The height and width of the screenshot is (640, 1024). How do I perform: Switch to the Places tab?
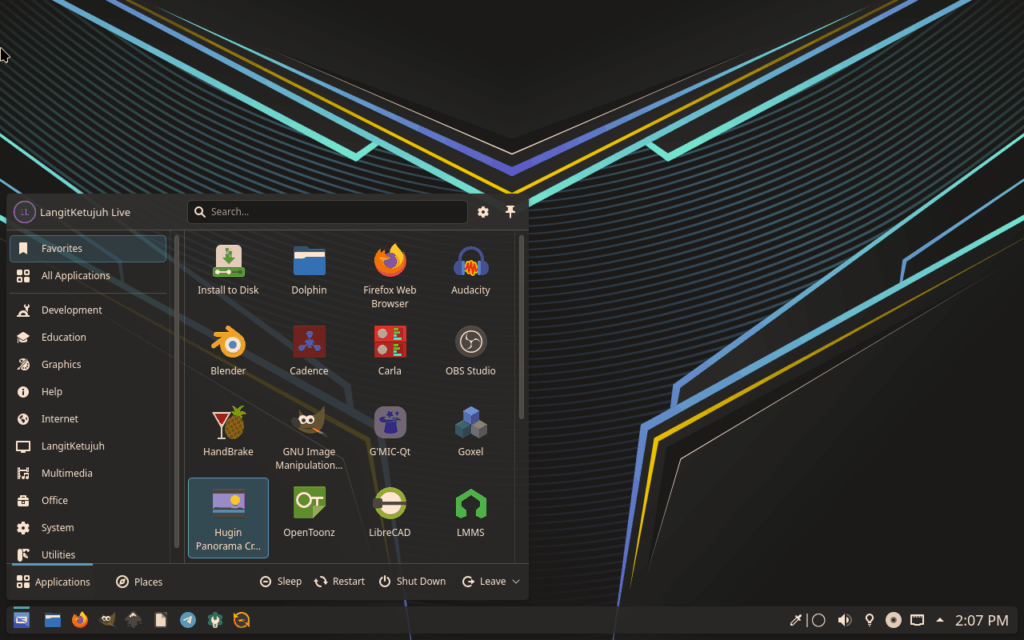139,581
